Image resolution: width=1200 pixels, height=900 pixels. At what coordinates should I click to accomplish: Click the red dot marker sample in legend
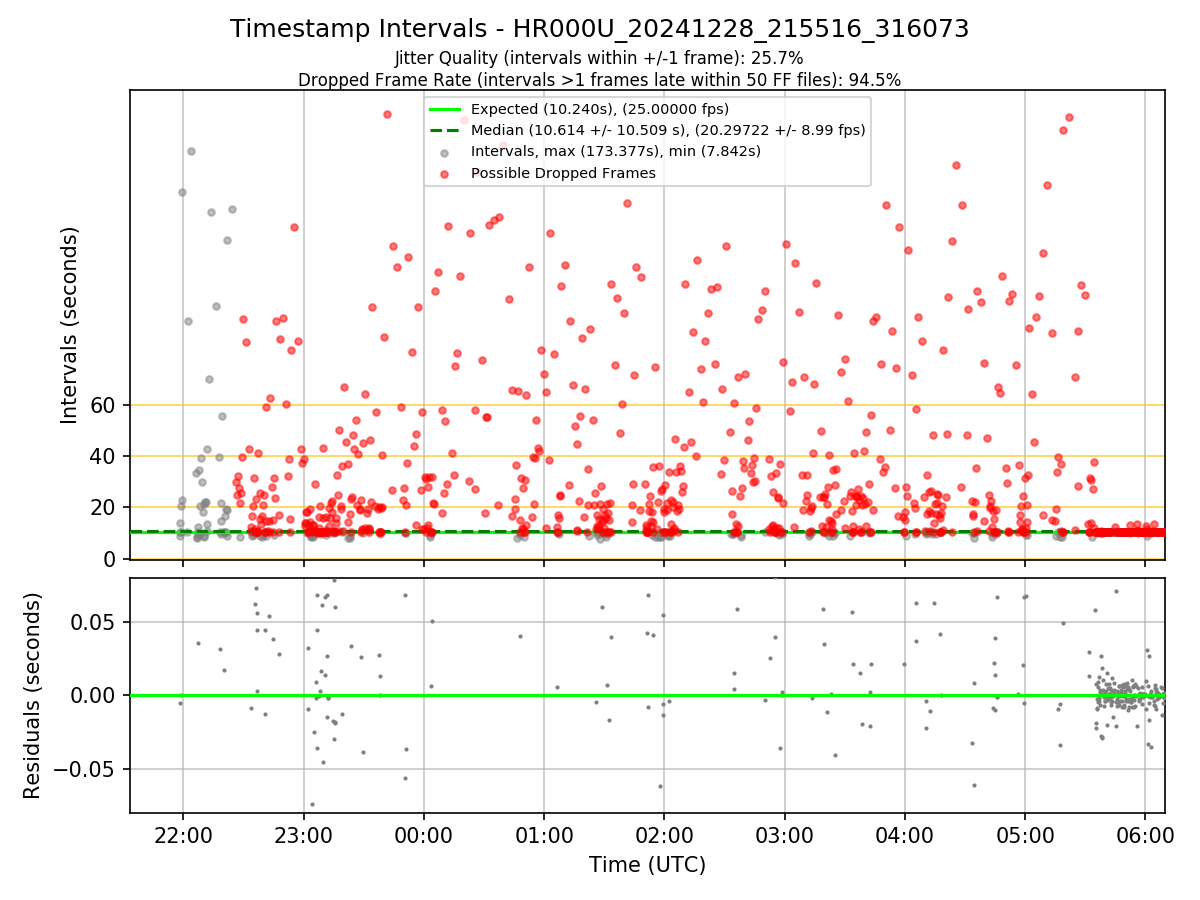[x=446, y=173]
